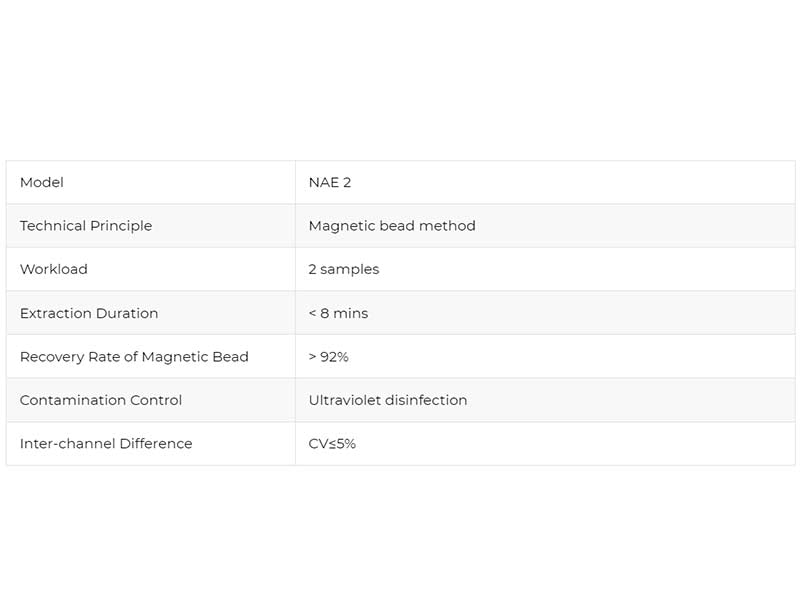Click the Inter-channel Difference label
The width and height of the screenshot is (800, 600).
click(106, 444)
